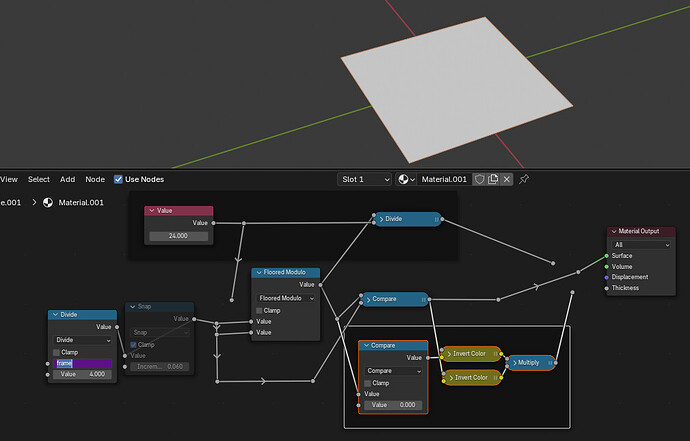Click the Snap node Value output socket
This screenshot has height=441, width=690.
(194, 319)
